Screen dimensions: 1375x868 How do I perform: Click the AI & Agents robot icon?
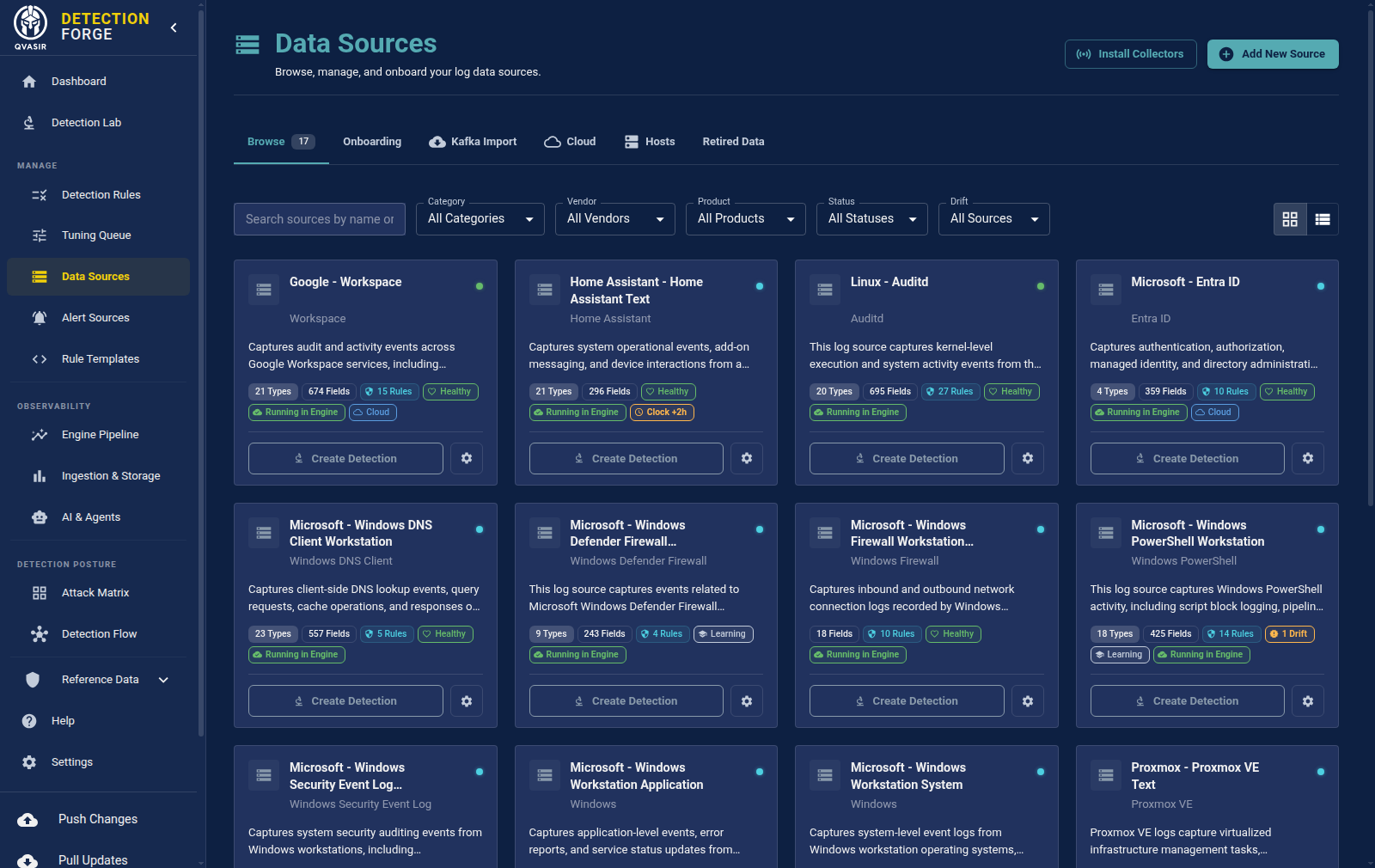click(40, 517)
